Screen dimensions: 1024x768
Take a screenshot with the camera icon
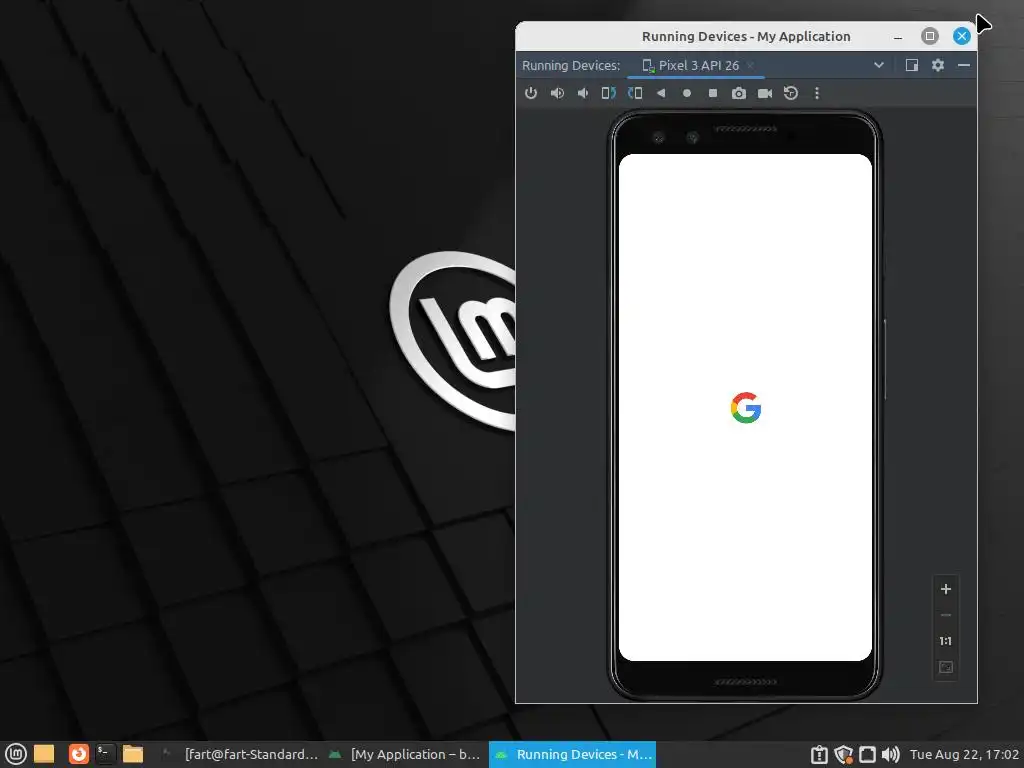coord(739,93)
